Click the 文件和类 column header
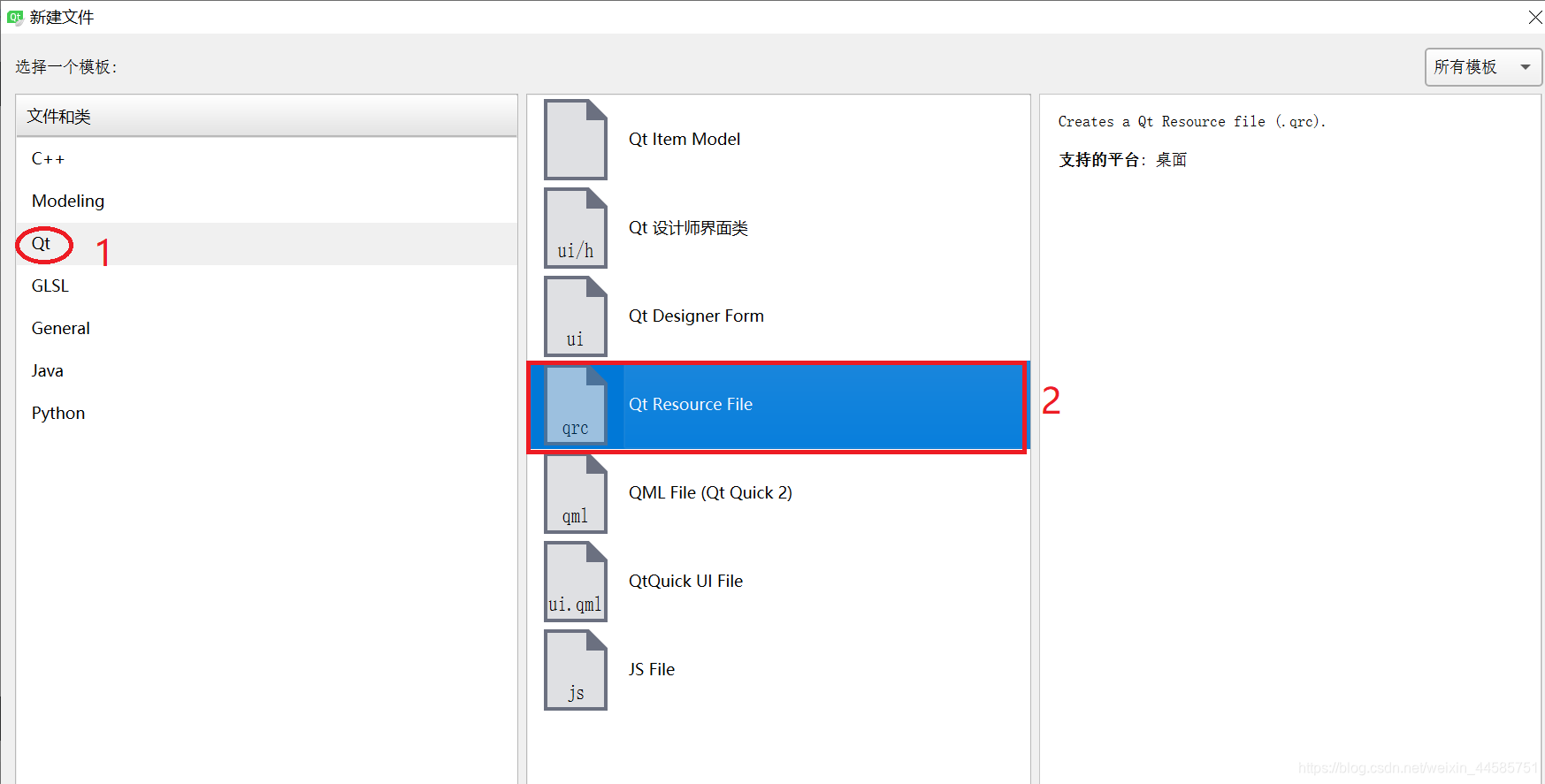1545x784 pixels. click(x=266, y=117)
